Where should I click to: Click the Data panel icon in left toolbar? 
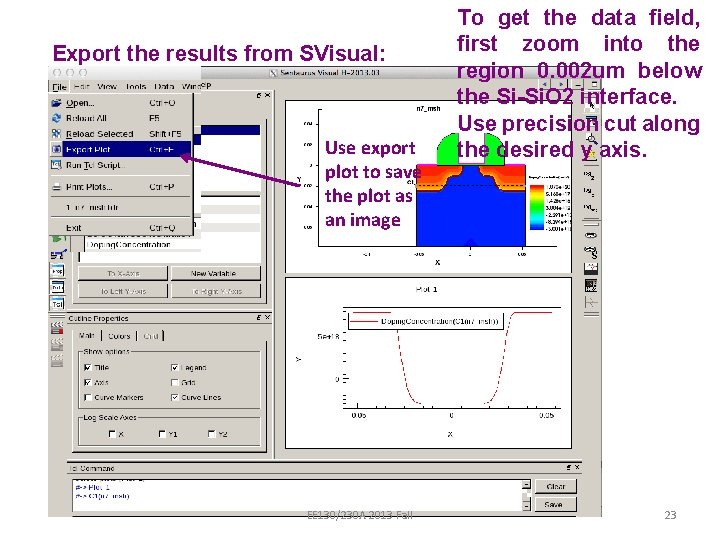coord(57,287)
